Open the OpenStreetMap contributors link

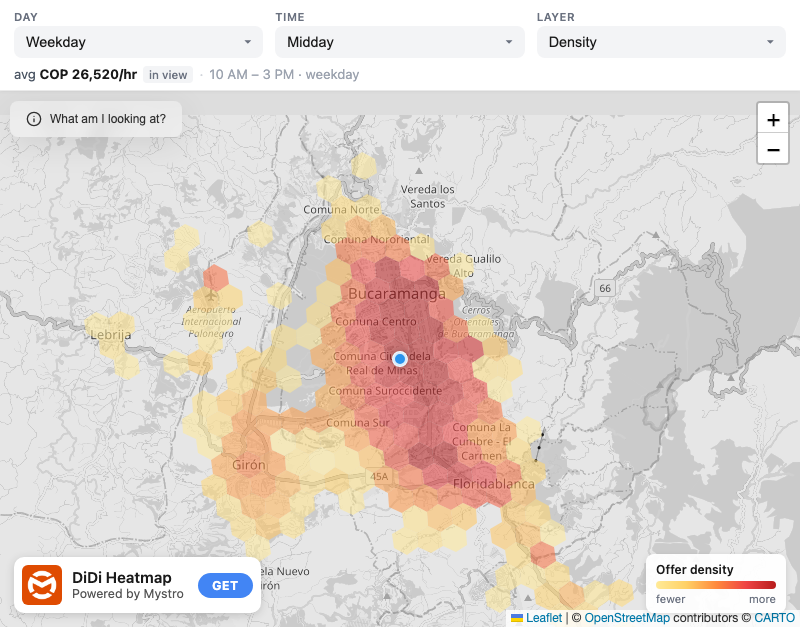627,618
